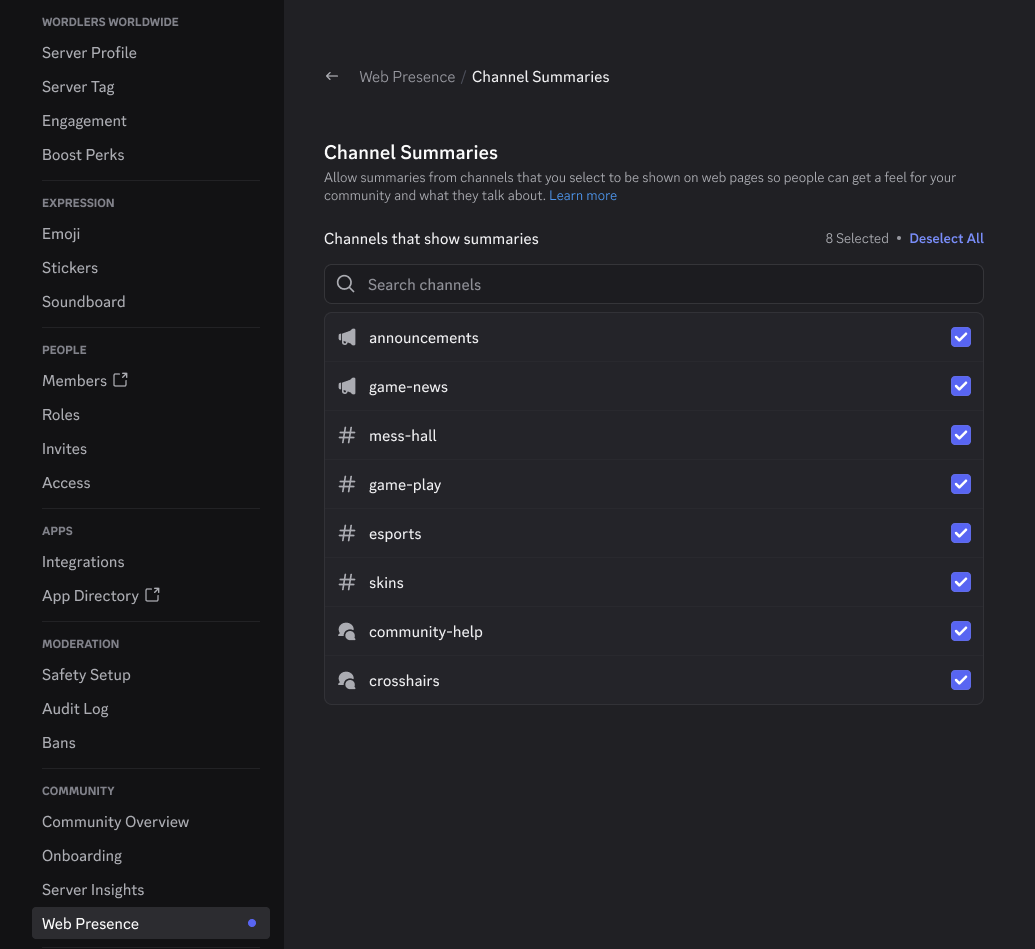Click the hash icon for mess-hall

coord(347,435)
